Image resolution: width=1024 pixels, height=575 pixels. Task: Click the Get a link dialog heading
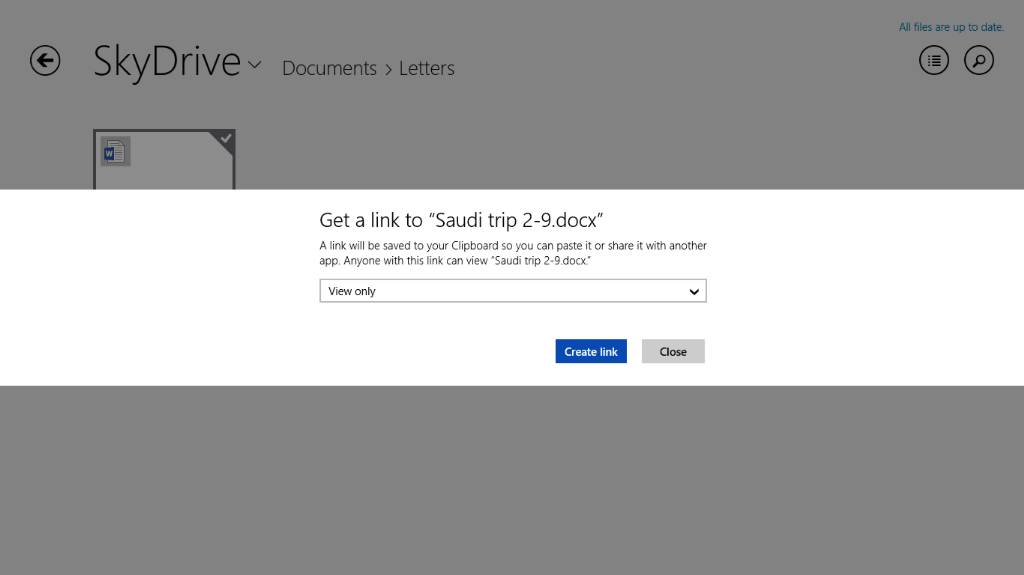[x=461, y=220]
